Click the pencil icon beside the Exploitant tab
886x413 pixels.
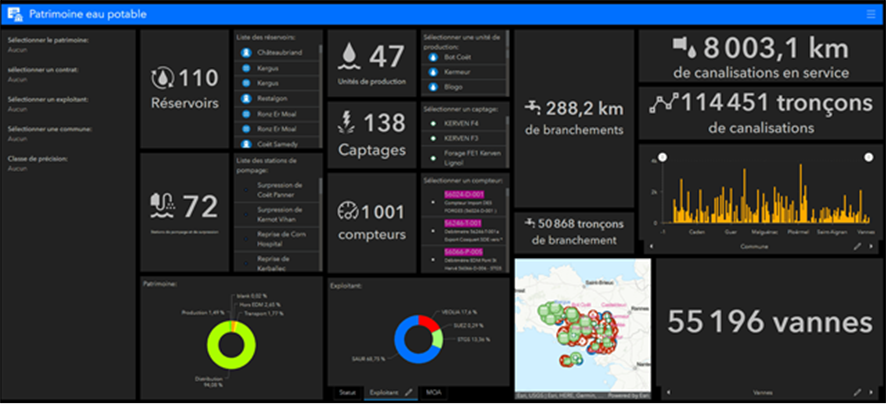click(408, 393)
